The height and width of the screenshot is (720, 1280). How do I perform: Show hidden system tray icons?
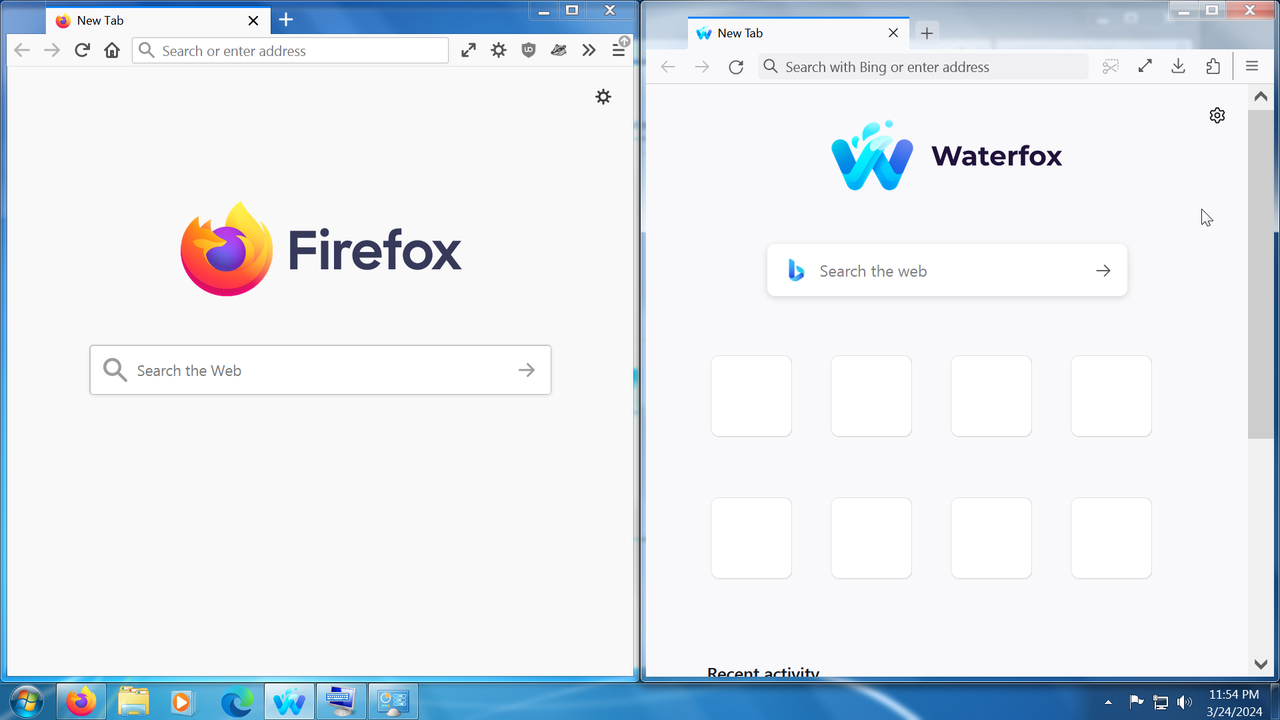pyautogui.click(x=1108, y=702)
